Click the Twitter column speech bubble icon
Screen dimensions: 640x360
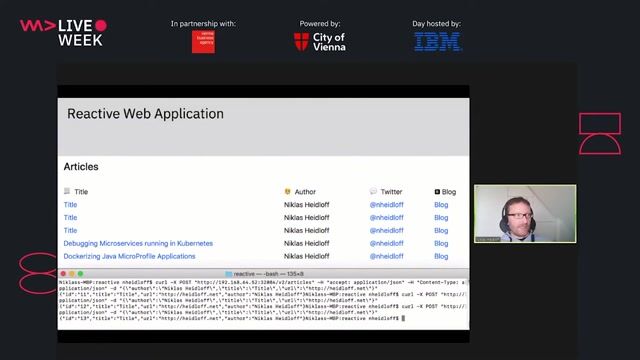[373, 191]
